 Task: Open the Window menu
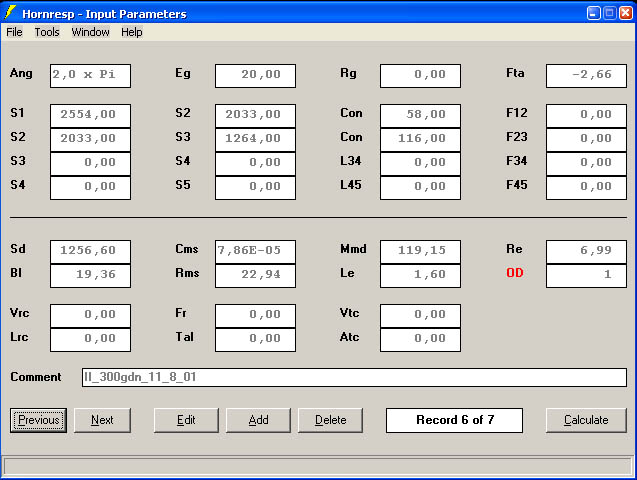point(90,32)
